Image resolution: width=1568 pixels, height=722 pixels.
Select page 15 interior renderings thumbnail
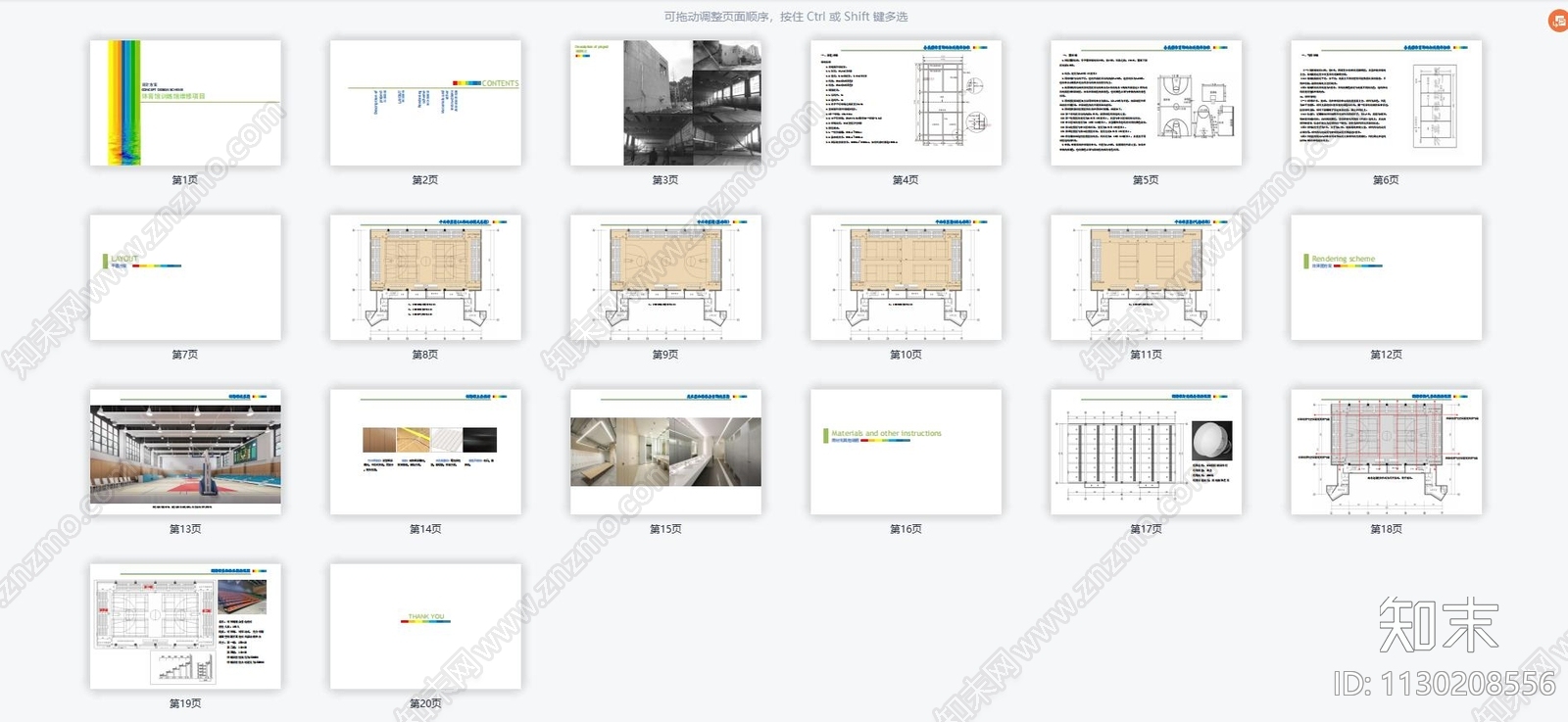pos(665,453)
